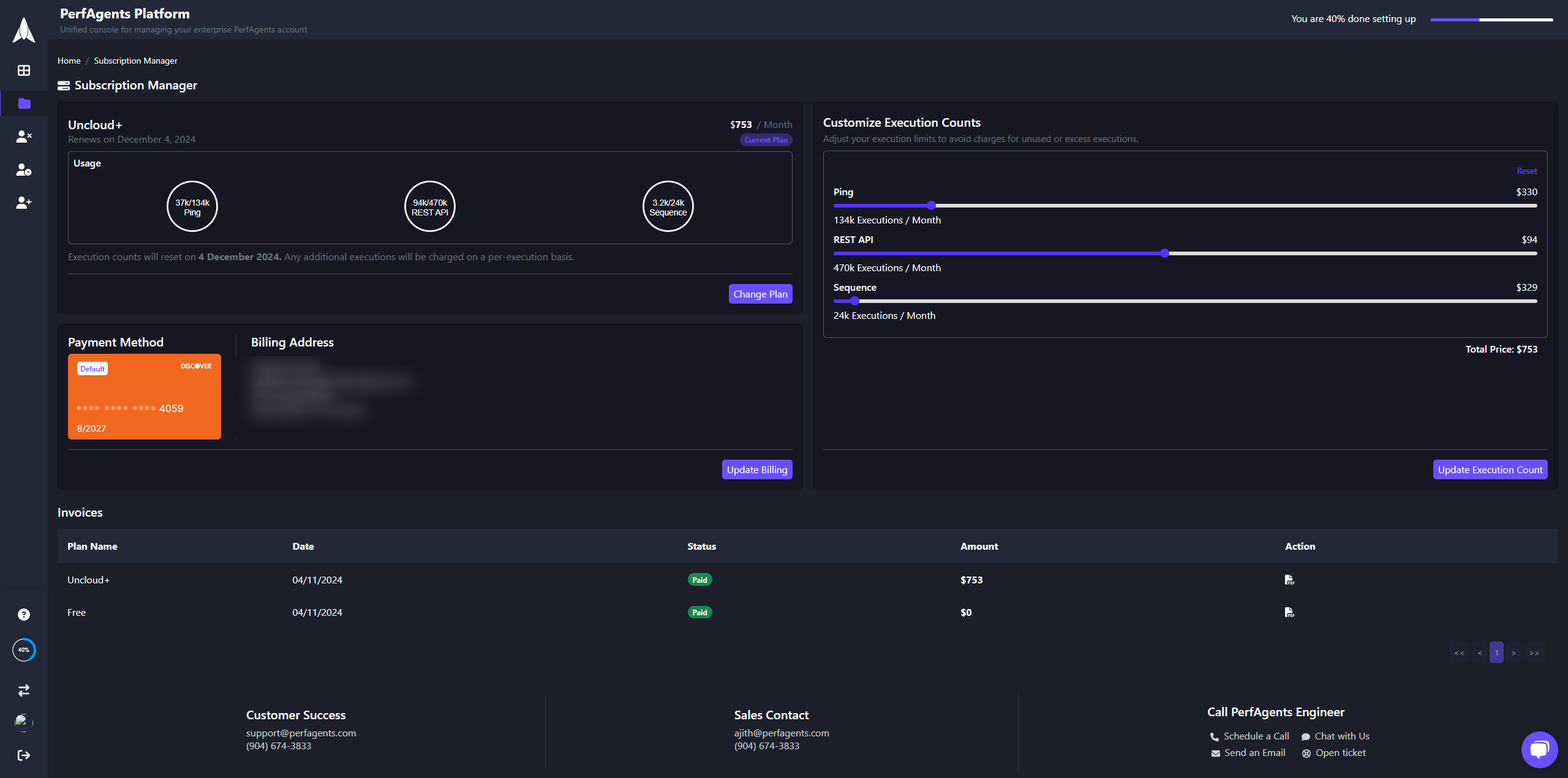The image size is (1568, 778).
Task: Download PDF invoice for the Uncloud+ plan
Action: pyautogui.click(x=1290, y=580)
